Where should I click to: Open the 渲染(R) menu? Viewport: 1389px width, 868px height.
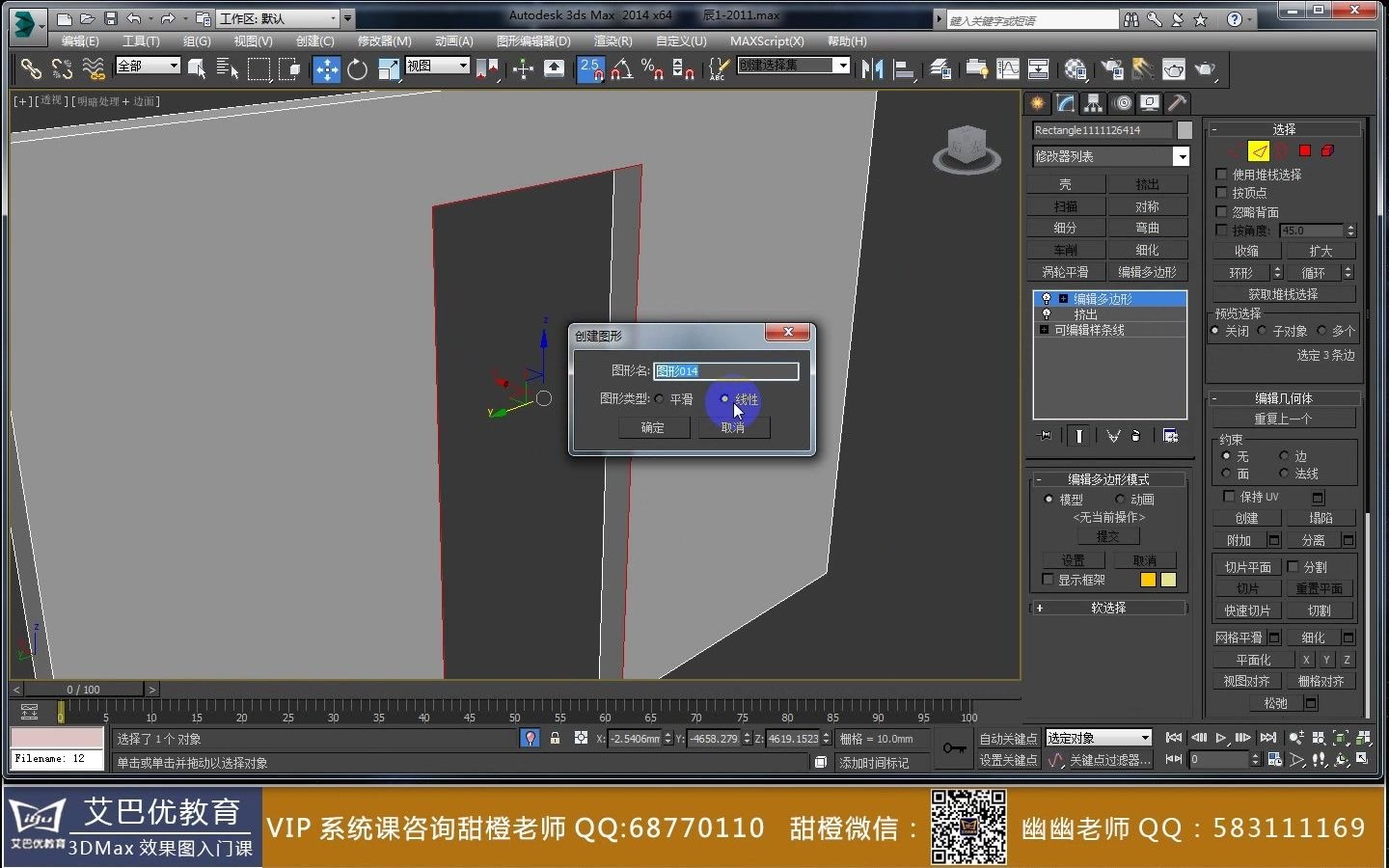[x=611, y=41]
